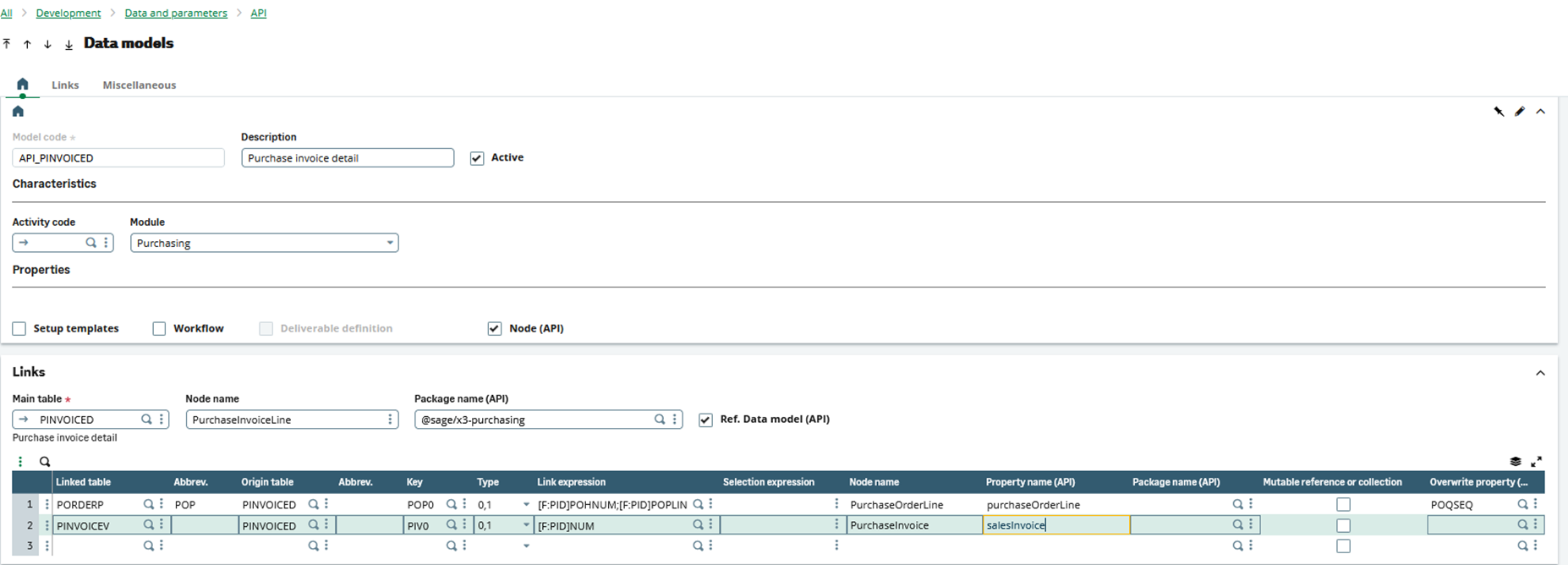The height and width of the screenshot is (565, 1568).
Task: Enable the Workflow checkbox
Action: pos(159,328)
